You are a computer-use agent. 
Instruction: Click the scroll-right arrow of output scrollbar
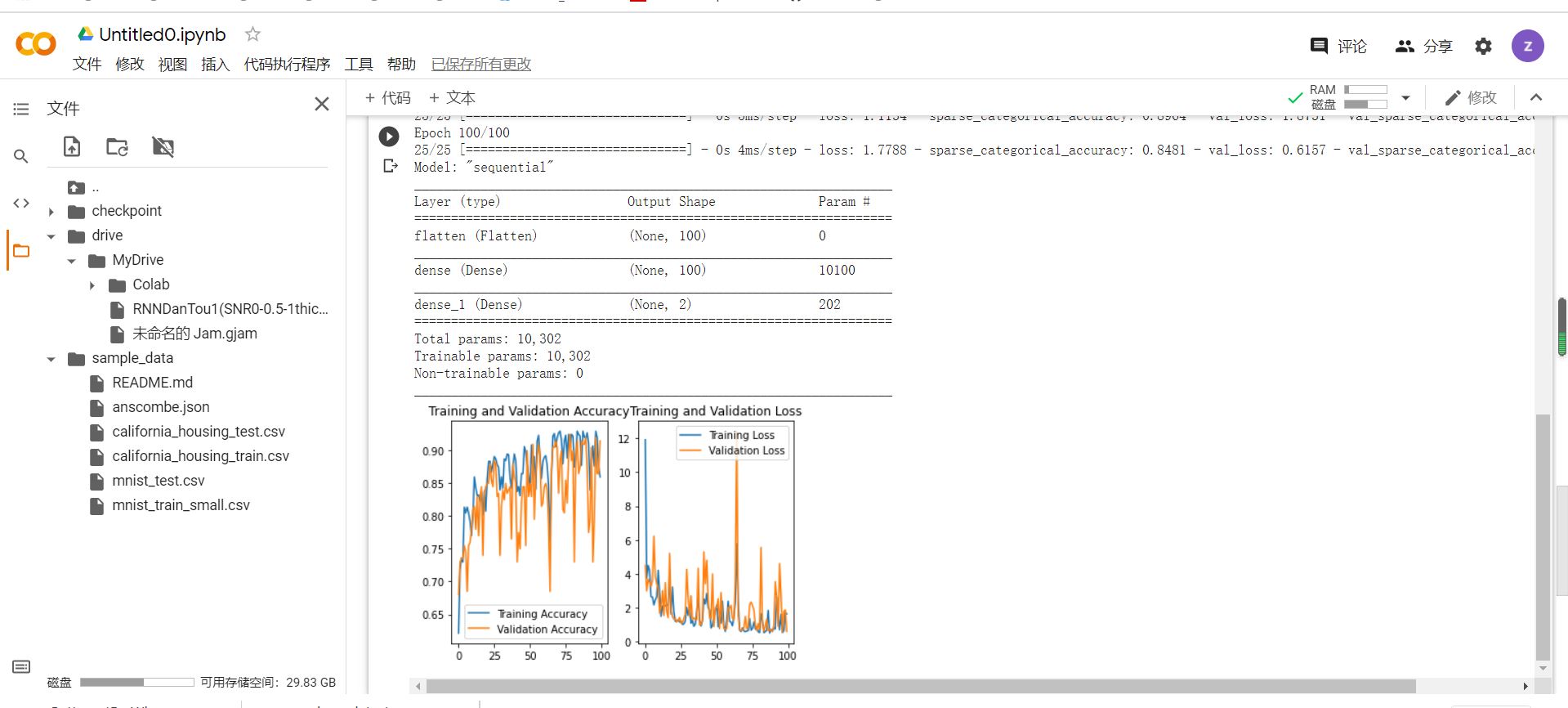pyautogui.click(x=1525, y=686)
